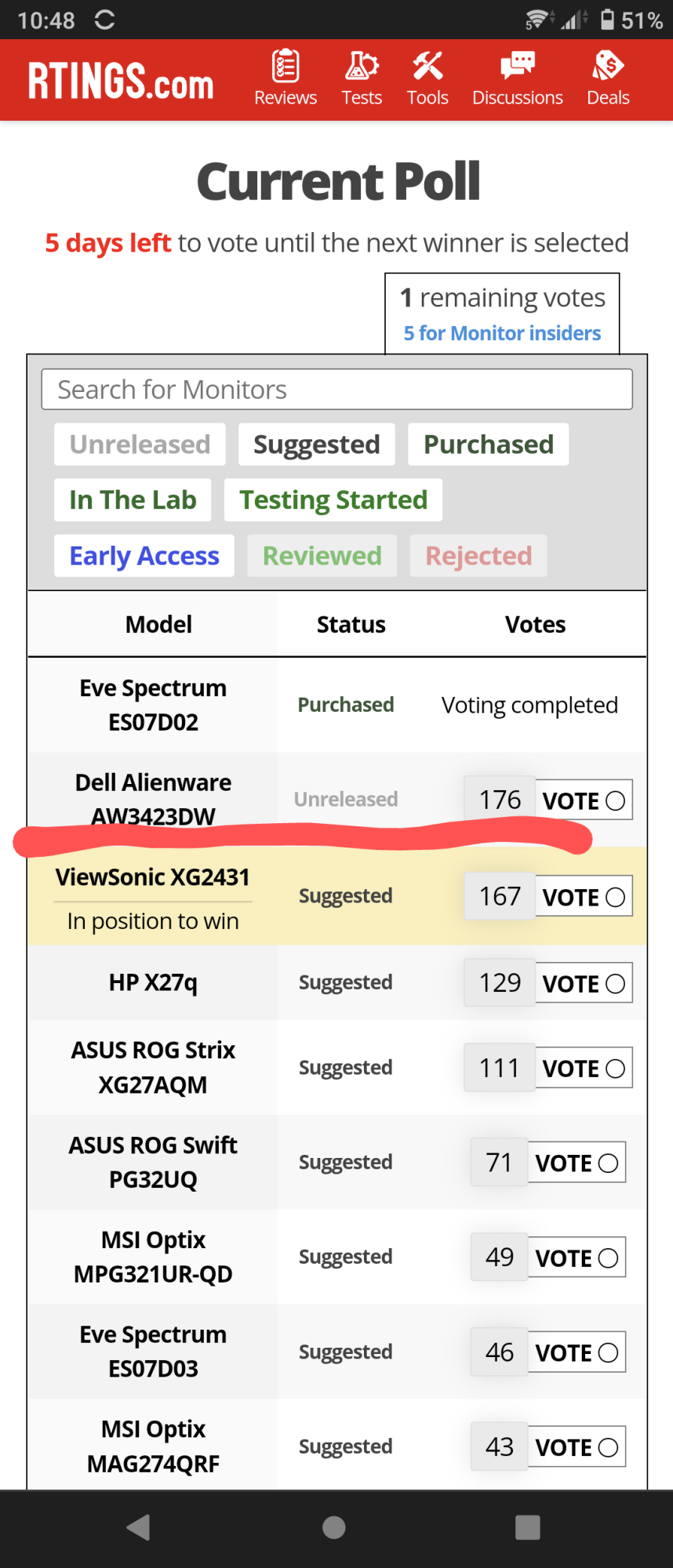
Task: Open the Discussions chat bubbles icon
Action: click(x=517, y=67)
